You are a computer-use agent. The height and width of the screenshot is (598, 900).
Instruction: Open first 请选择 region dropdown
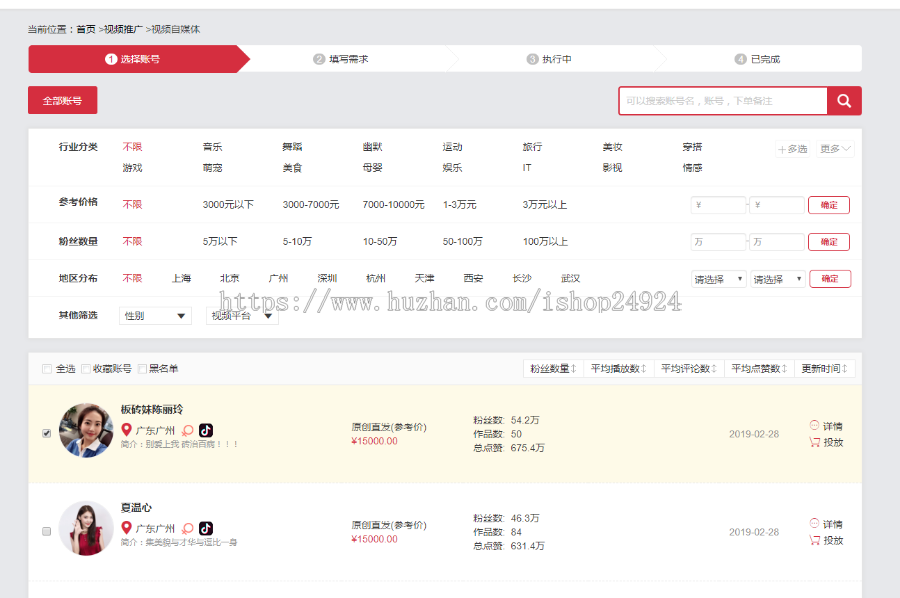[x=719, y=279]
